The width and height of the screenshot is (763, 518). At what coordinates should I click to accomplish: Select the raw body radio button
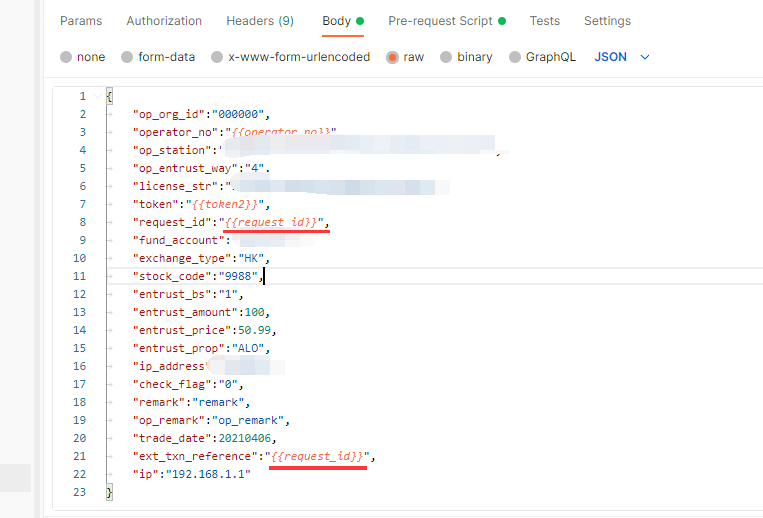pyautogui.click(x=393, y=57)
